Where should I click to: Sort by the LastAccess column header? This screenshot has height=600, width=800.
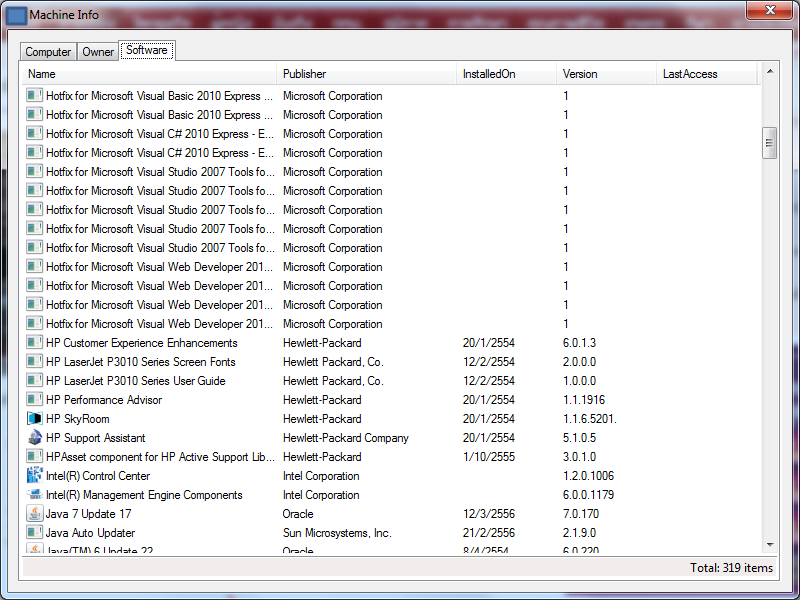coord(707,74)
